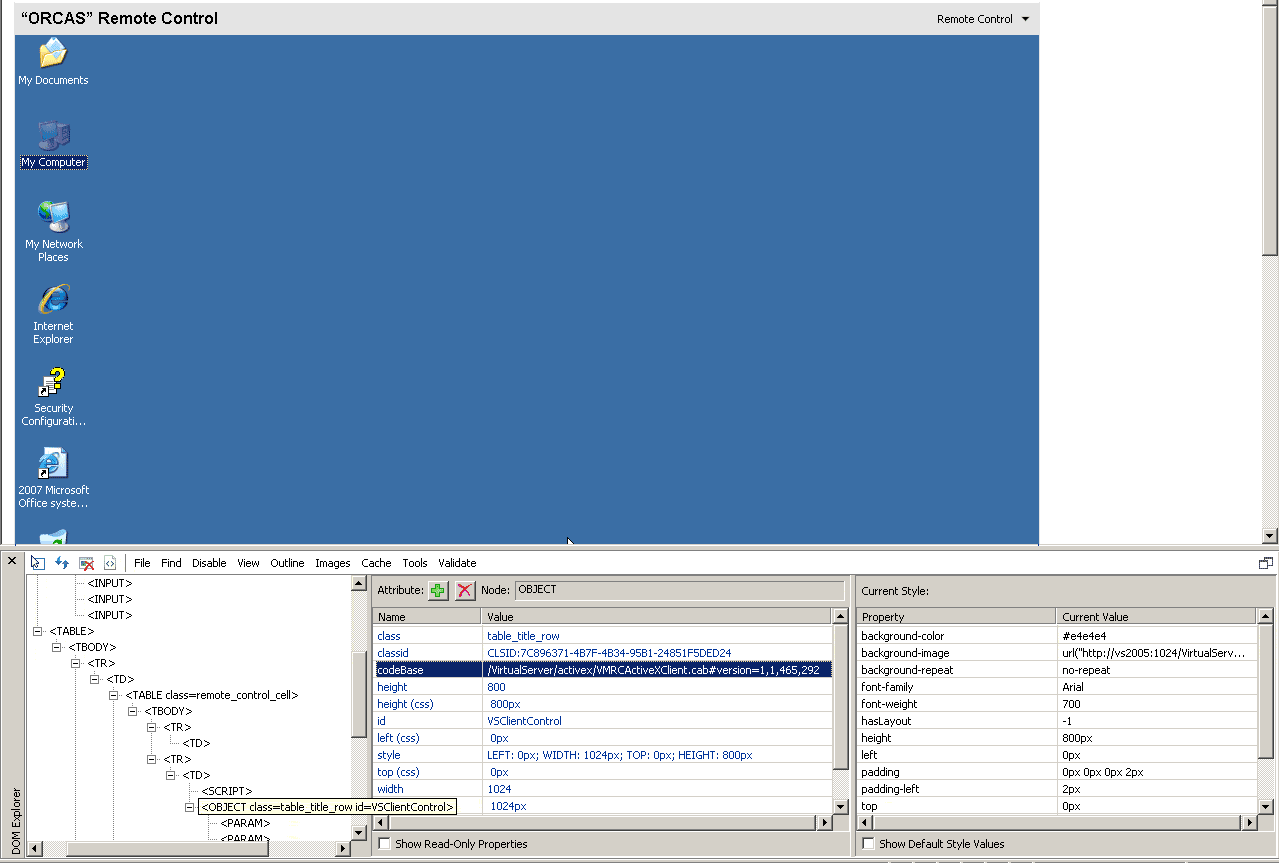Click the id value VSClientControl

point(524,721)
